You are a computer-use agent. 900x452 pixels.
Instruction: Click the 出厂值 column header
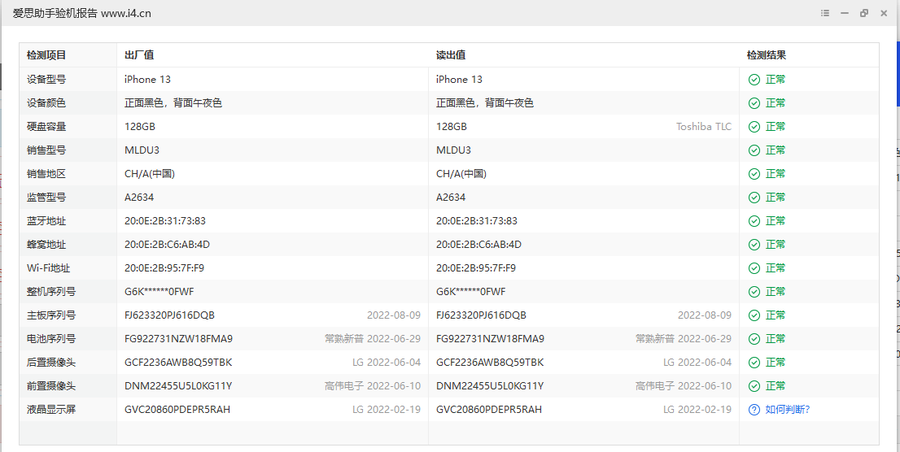pyautogui.click(x=139, y=55)
